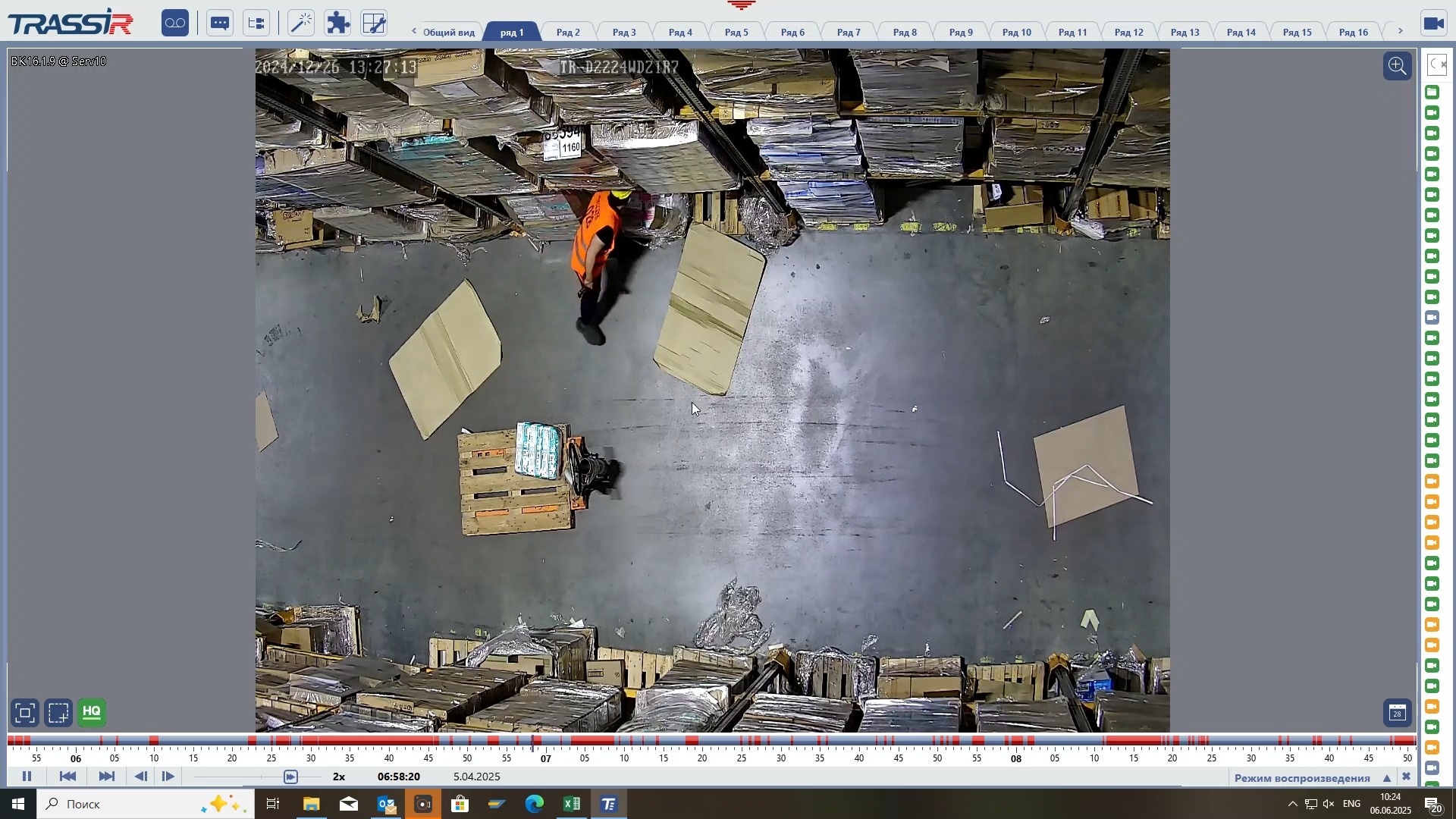Click the ENG language indicator
The image size is (1456, 819).
tap(1351, 804)
